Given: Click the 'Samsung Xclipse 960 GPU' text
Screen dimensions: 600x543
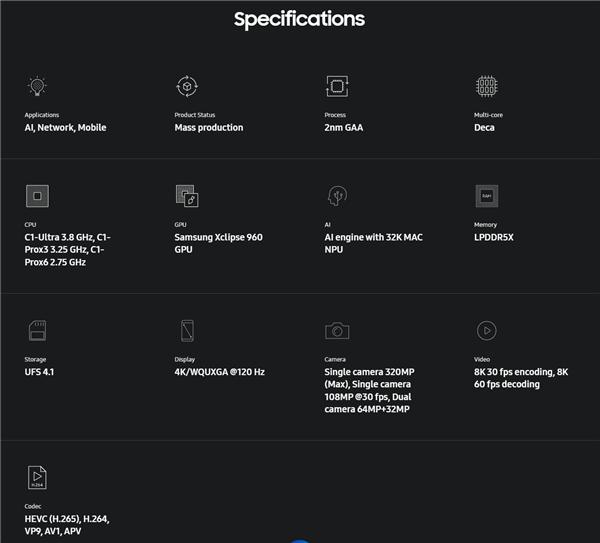Looking at the screenshot, I should 218,243.
